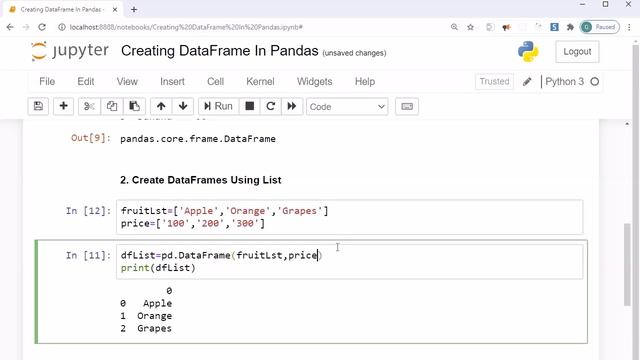Image resolution: width=640 pixels, height=360 pixels.
Task: Open the Widgets menu
Action: pyautogui.click(x=314, y=82)
